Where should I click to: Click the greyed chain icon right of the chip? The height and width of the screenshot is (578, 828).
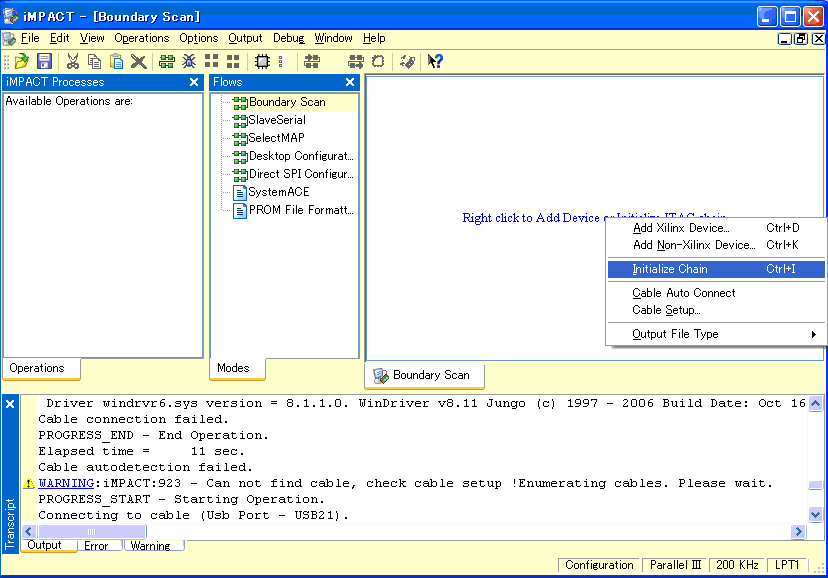(312, 62)
